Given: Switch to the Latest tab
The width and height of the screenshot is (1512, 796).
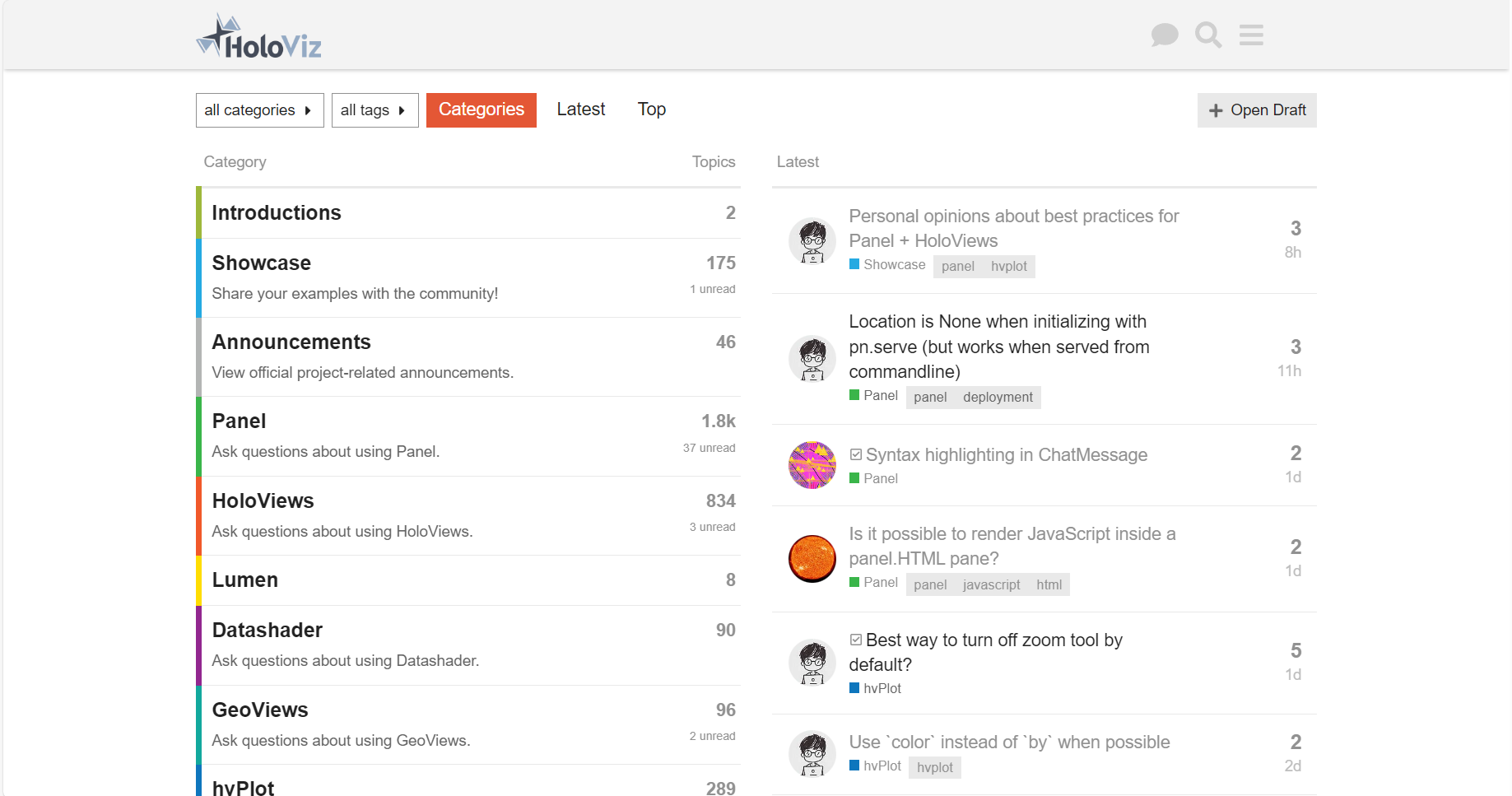Looking at the screenshot, I should [x=580, y=109].
